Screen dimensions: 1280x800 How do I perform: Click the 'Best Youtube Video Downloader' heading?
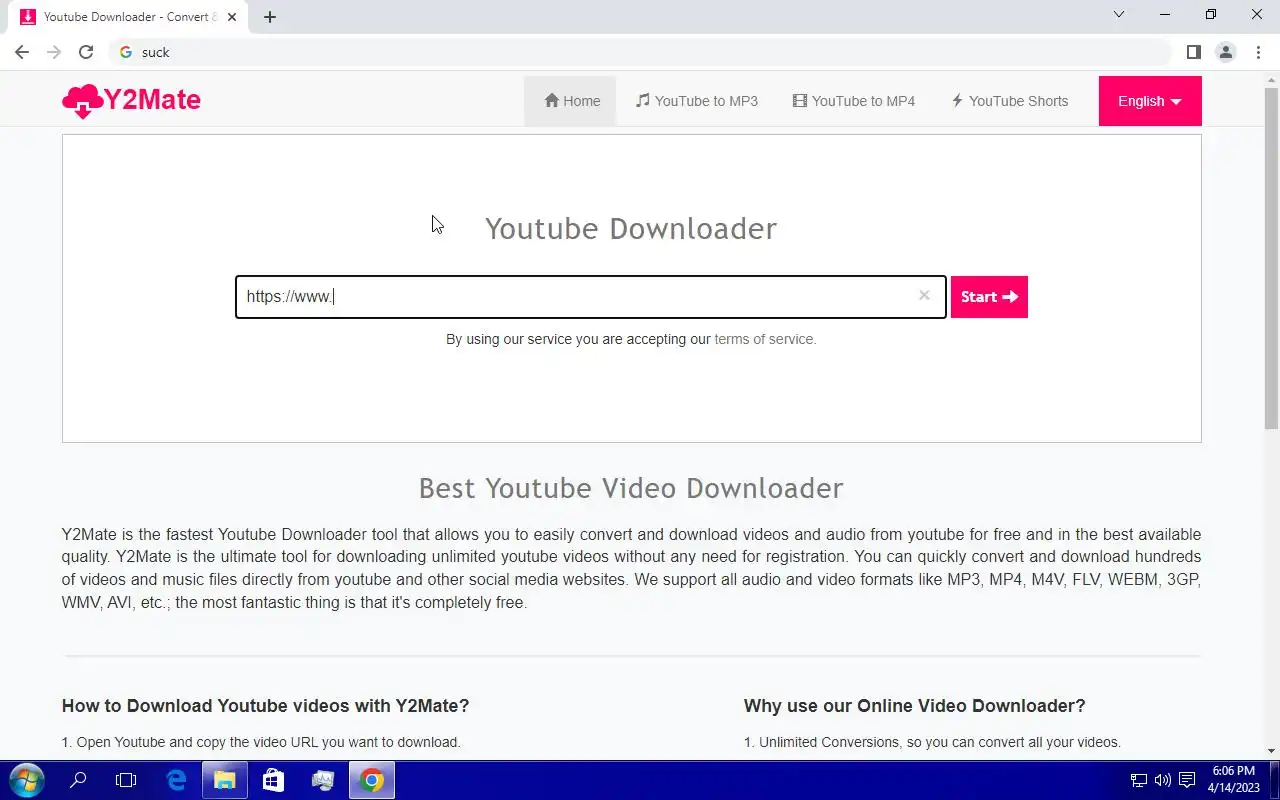click(x=631, y=488)
